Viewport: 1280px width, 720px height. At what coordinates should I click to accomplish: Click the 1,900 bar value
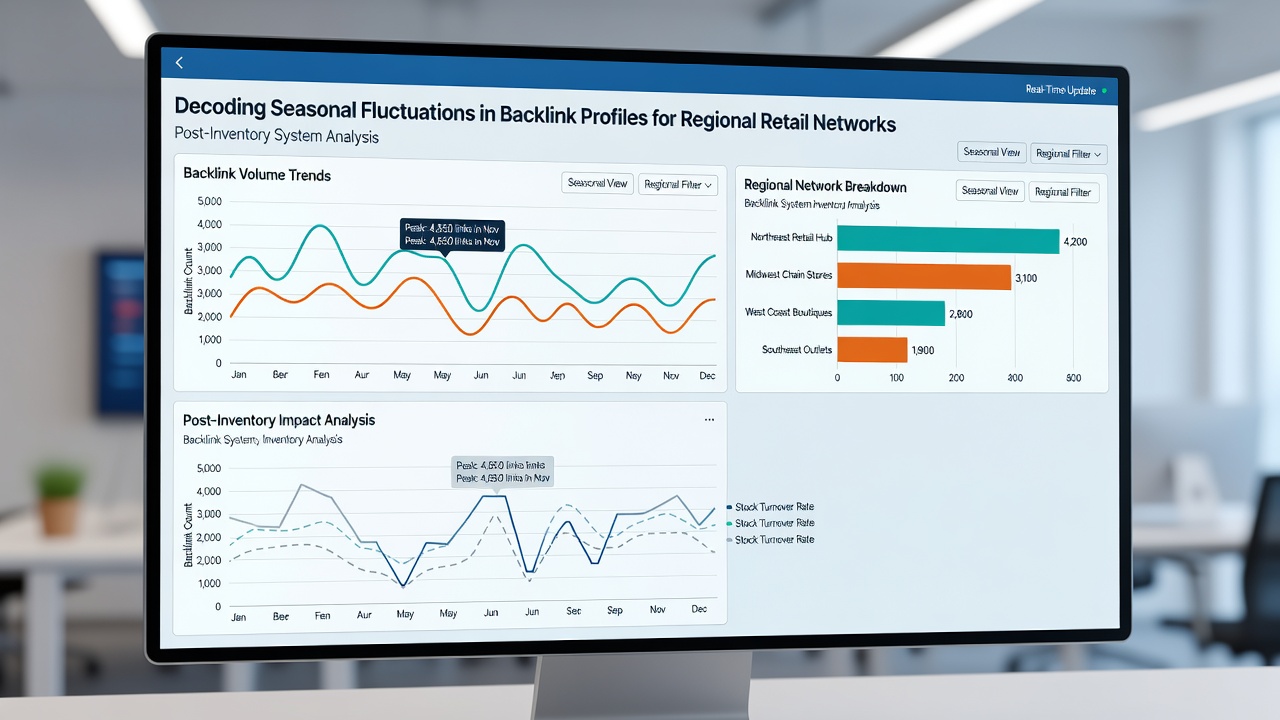[922, 350]
